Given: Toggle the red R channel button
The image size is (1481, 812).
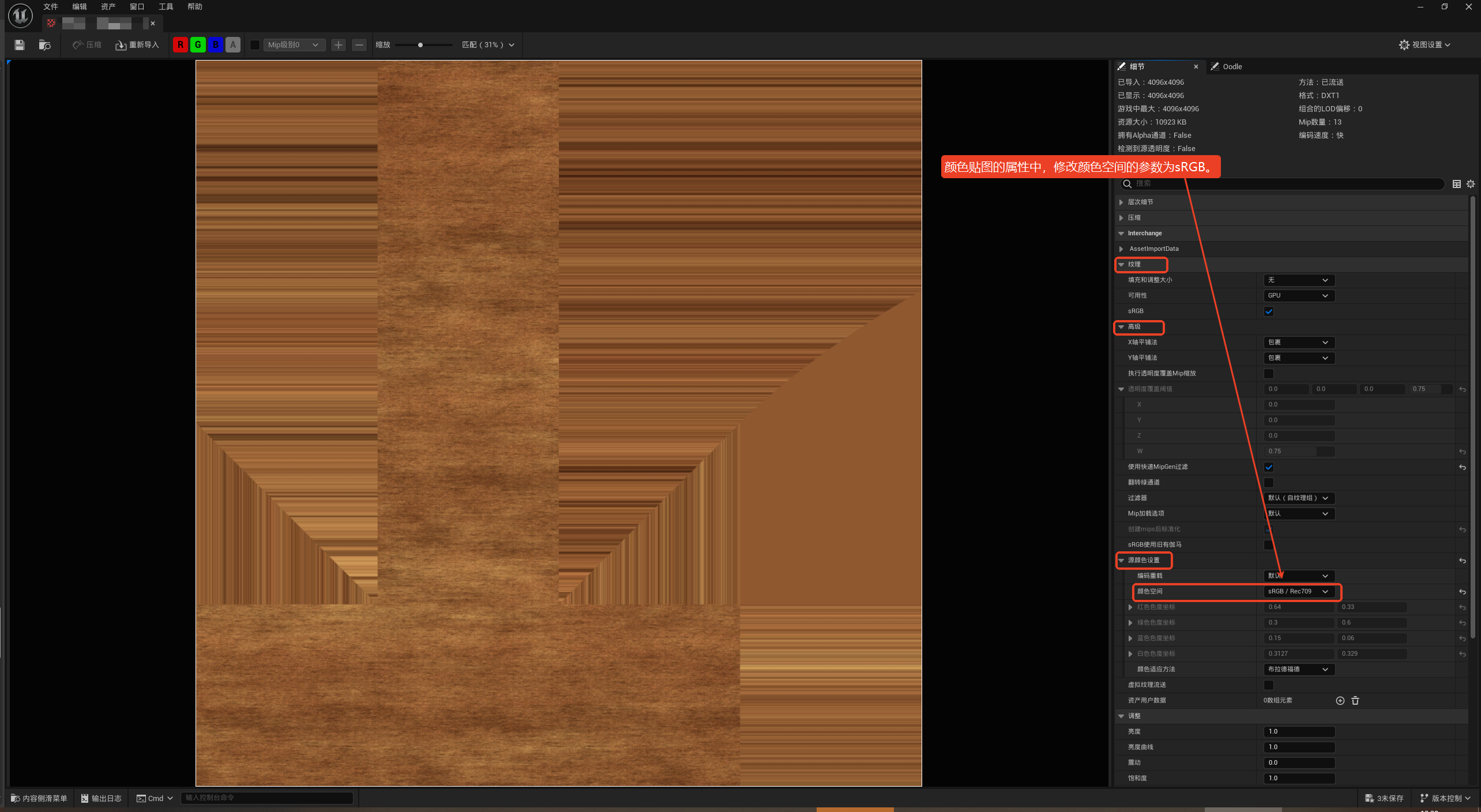Looking at the screenshot, I should pos(181,45).
